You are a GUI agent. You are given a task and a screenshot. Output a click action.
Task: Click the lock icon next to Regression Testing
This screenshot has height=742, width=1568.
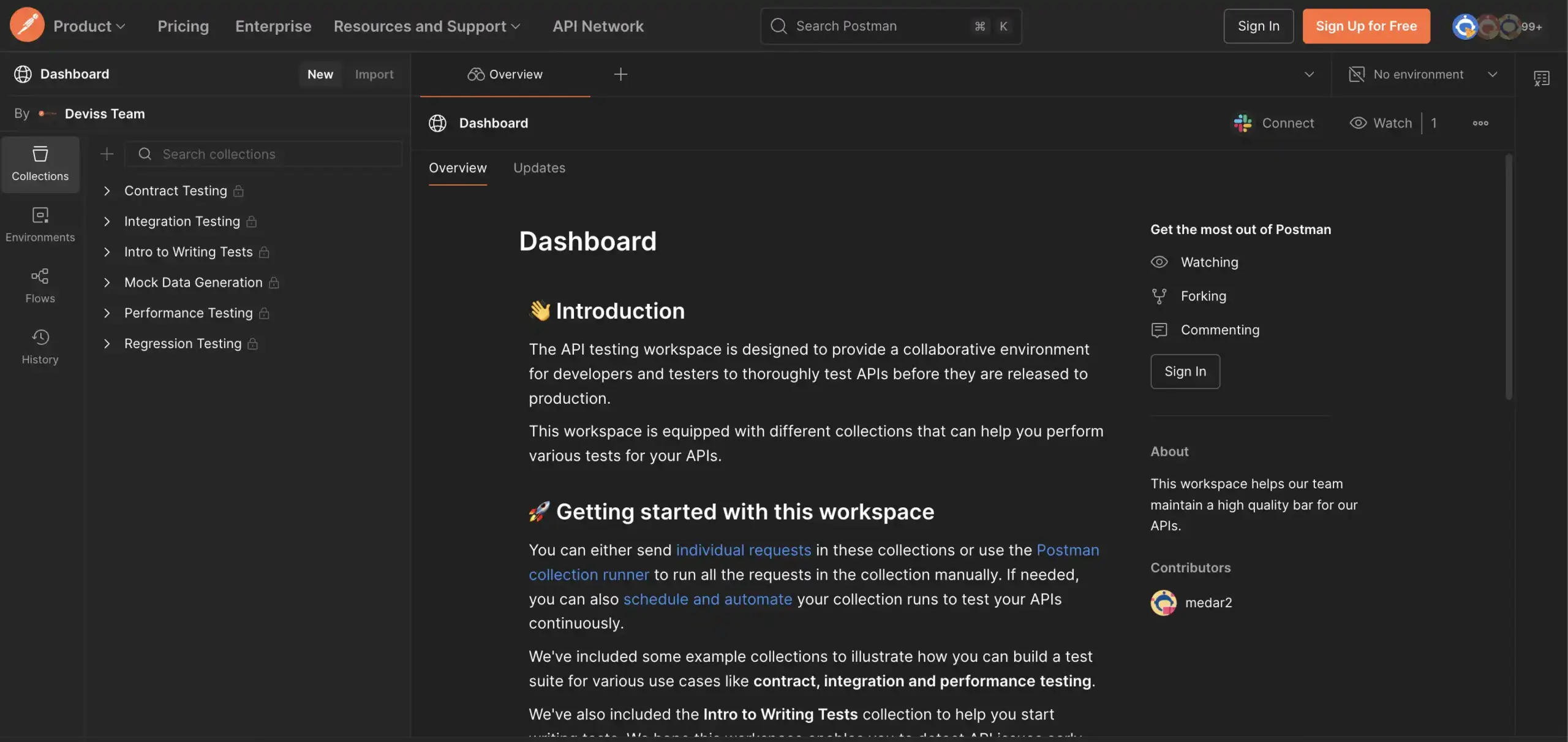click(253, 344)
